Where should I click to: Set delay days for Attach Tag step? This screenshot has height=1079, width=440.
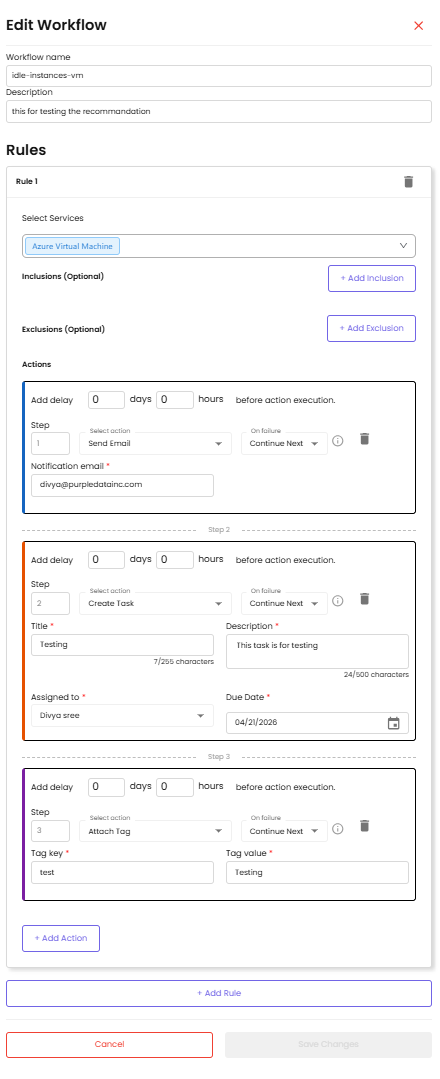[107, 787]
